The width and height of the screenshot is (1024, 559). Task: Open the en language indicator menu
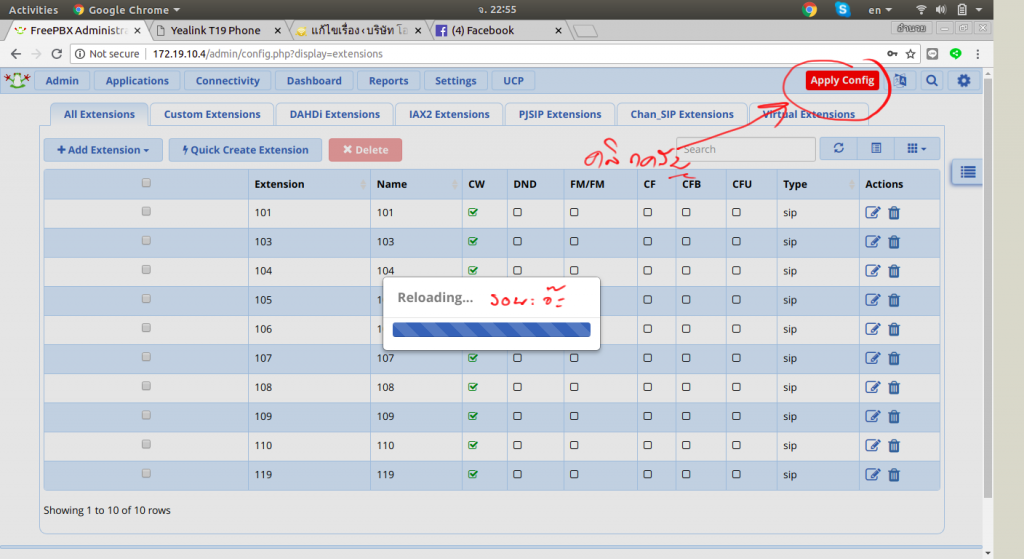point(880,10)
